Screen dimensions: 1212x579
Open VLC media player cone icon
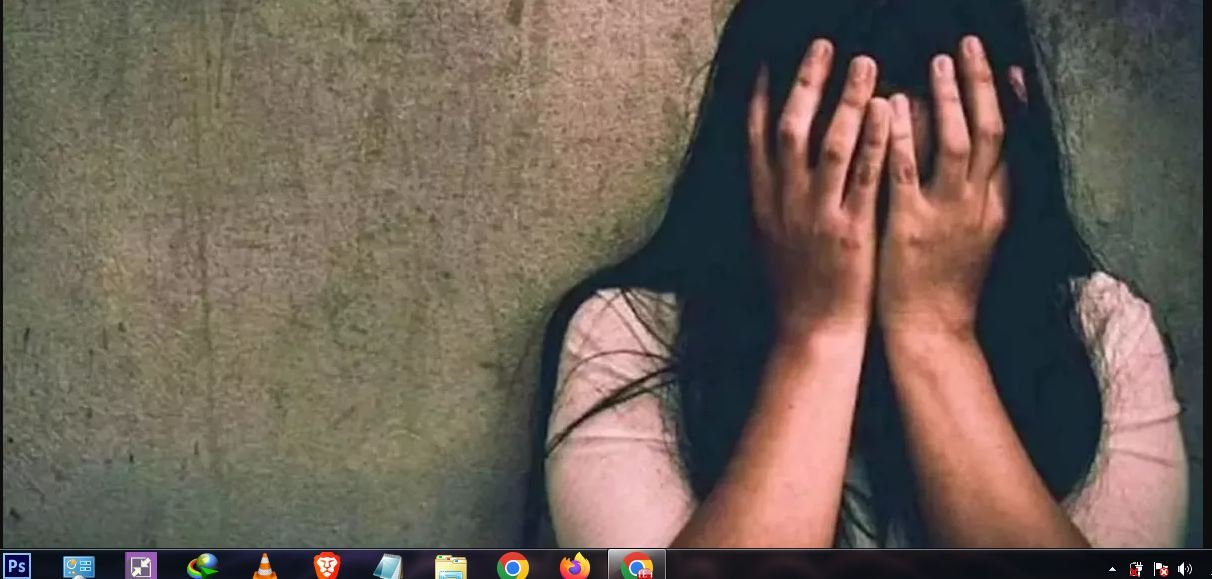(265, 567)
